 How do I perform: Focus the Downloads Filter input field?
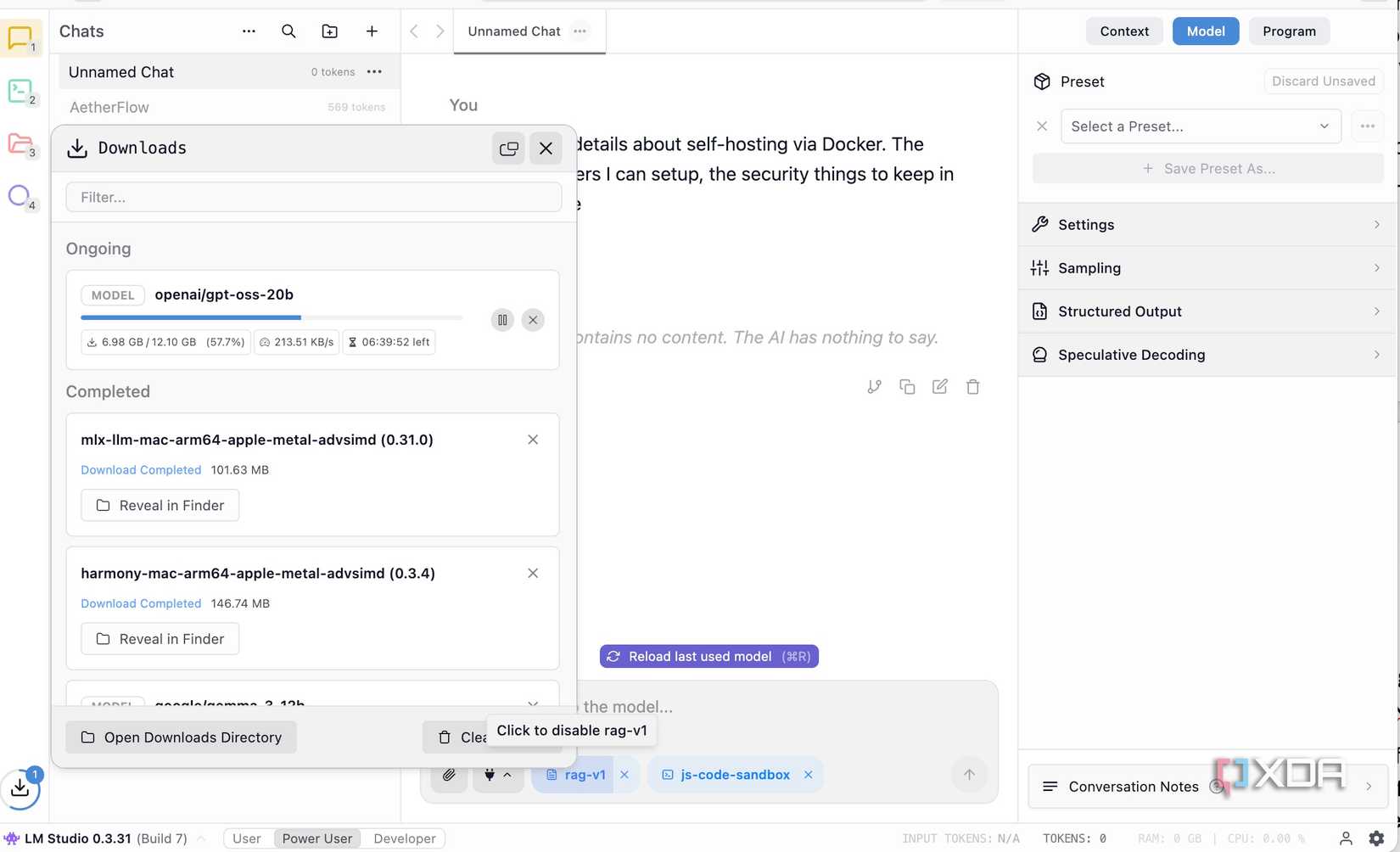[314, 198]
